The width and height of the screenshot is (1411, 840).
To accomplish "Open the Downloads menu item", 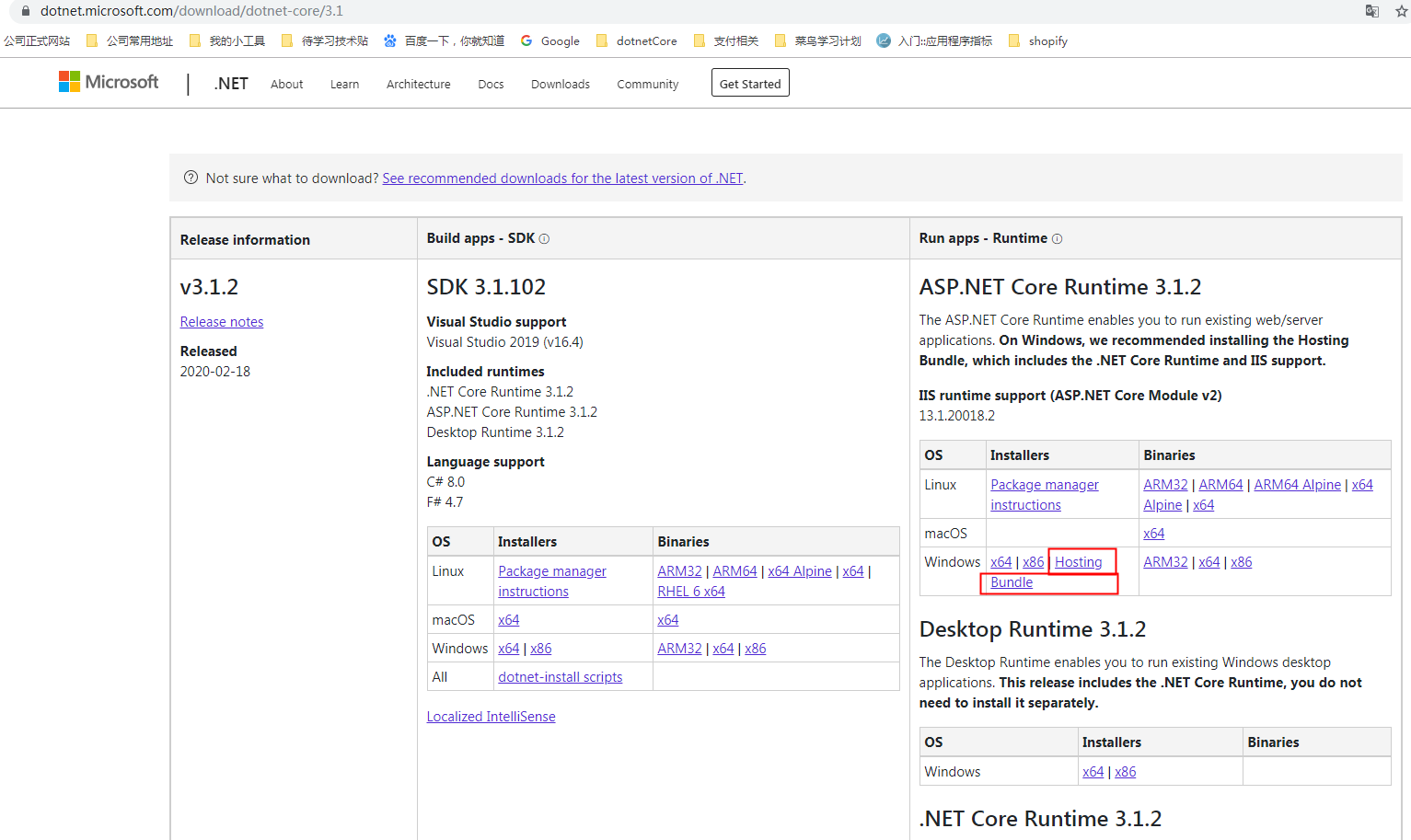I will (560, 84).
